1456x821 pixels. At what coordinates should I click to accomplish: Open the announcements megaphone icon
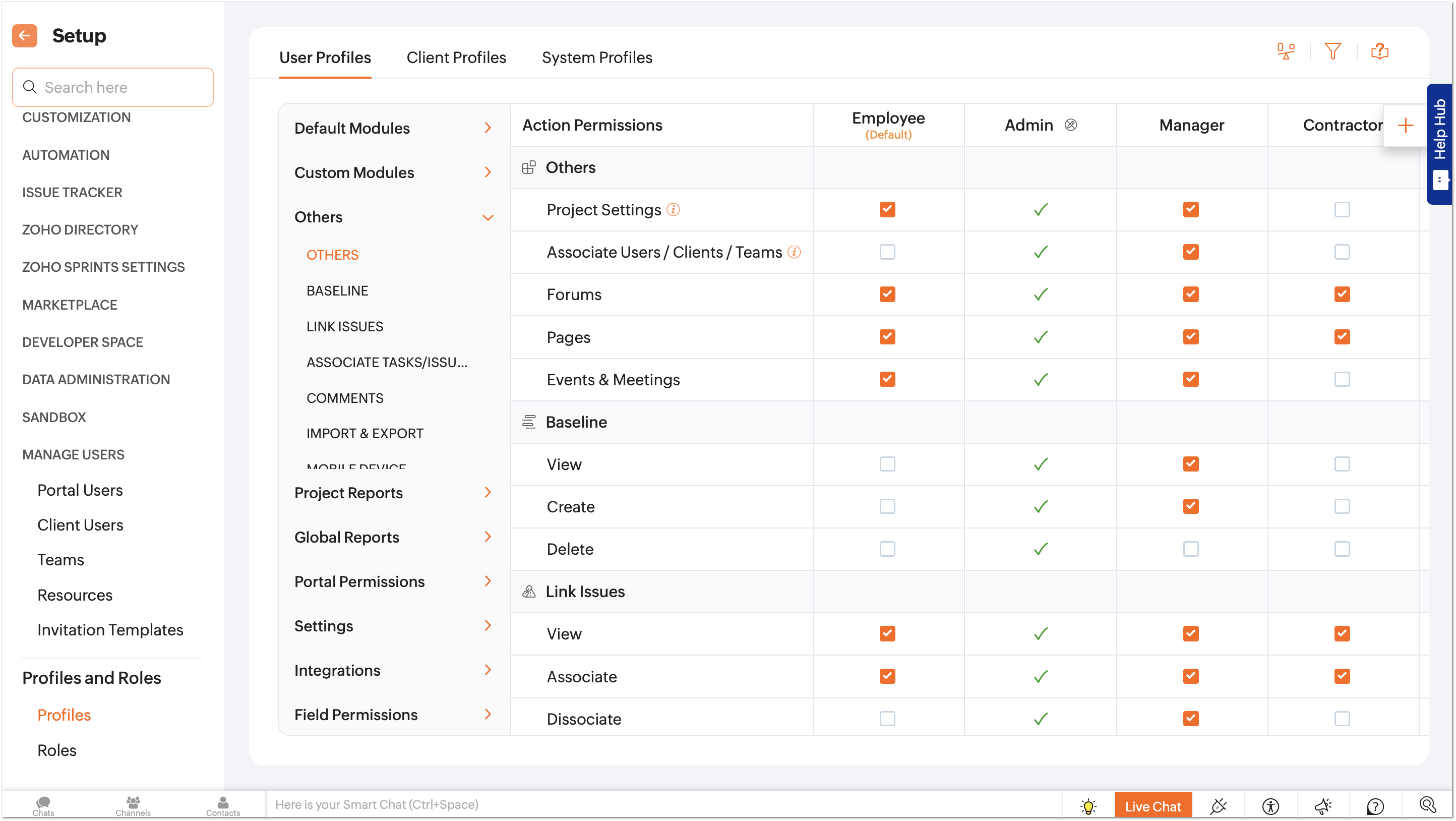click(x=1322, y=806)
